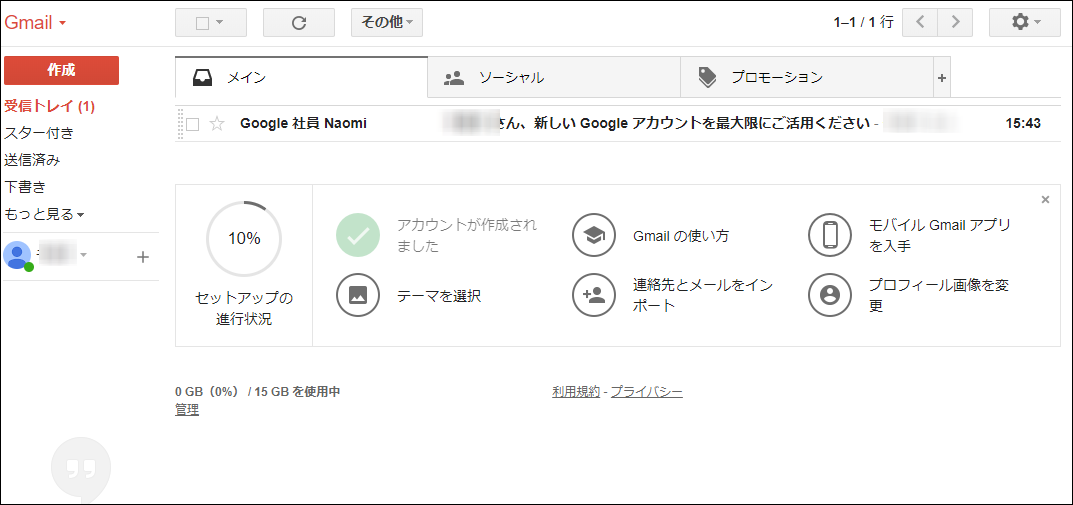Open the settings gear menu
This screenshot has width=1073, height=505.
click(1024, 23)
